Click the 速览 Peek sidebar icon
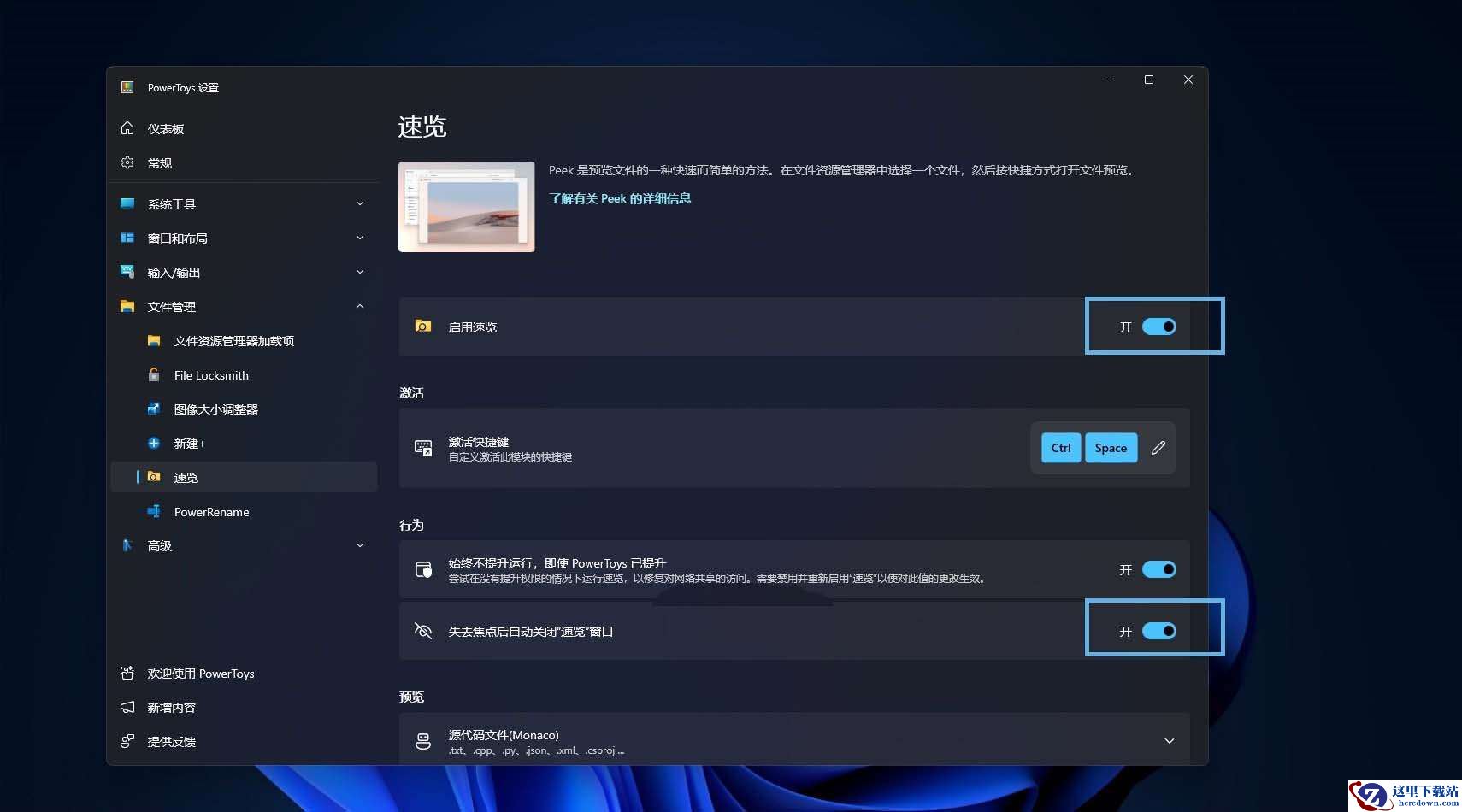This screenshot has width=1462, height=812. point(154,477)
